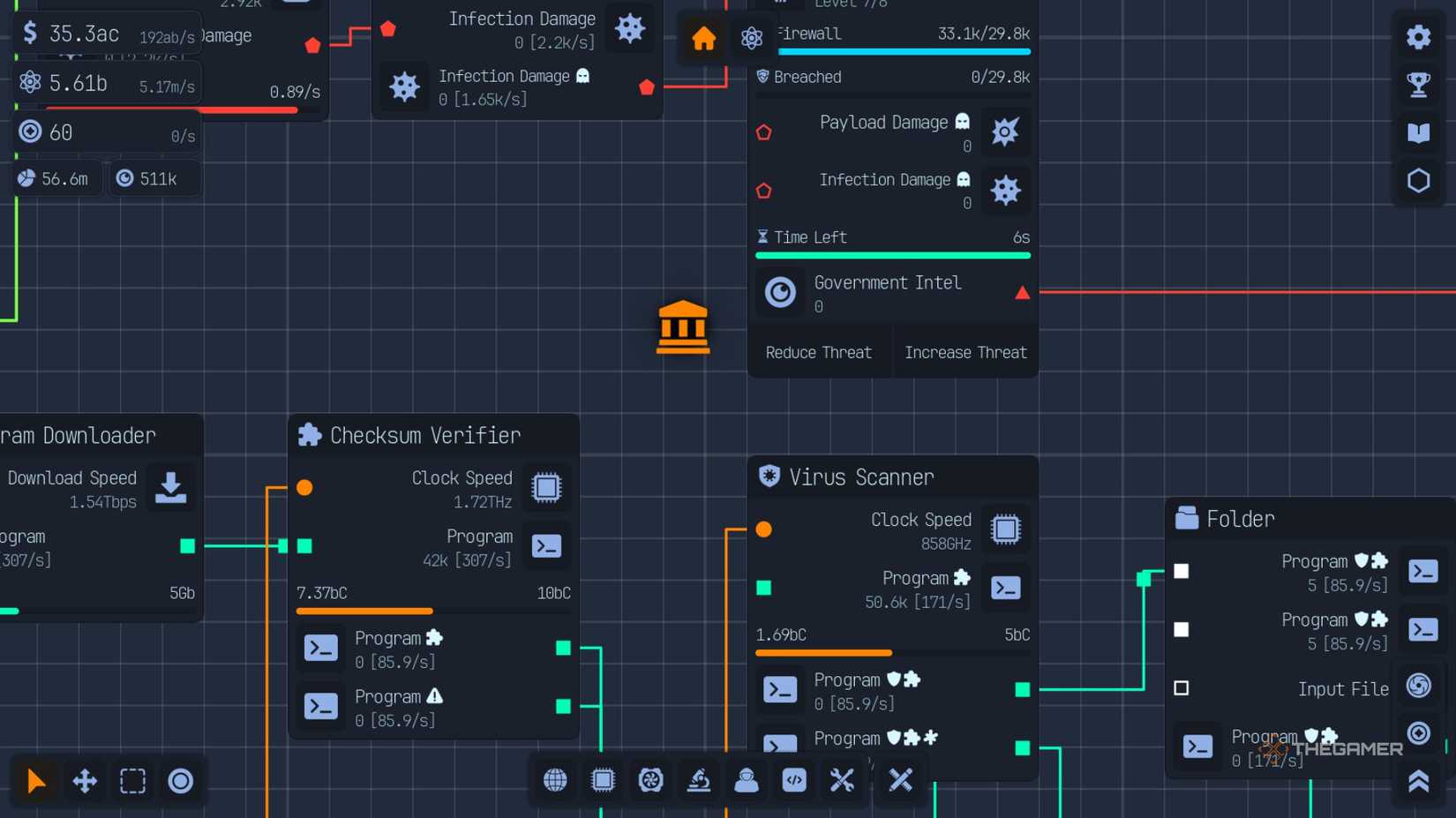Expand the double-chevron up button
The image size is (1456, 818).
(x=1418, y=781)
